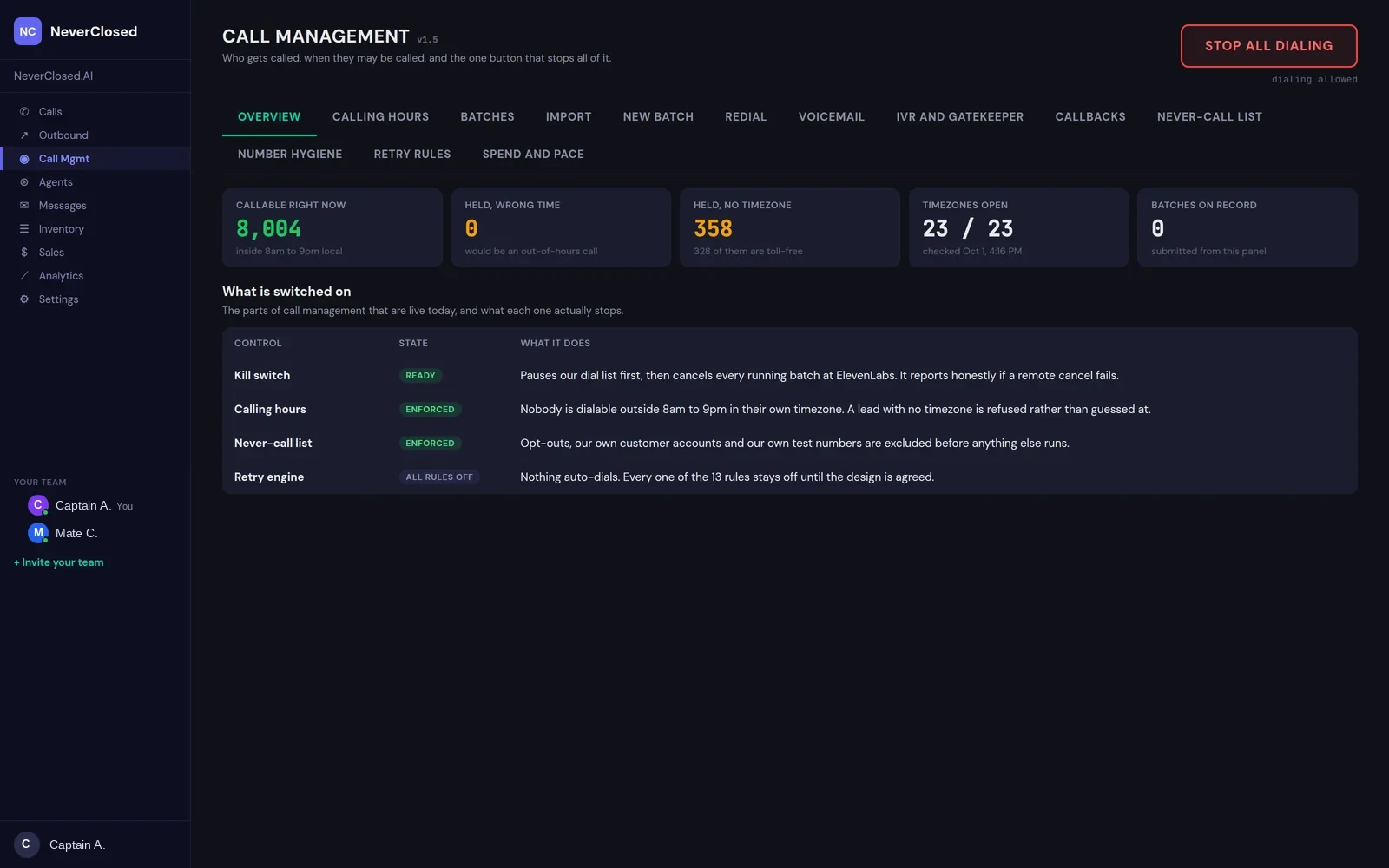Click the NC logo badge
This screenshot has width=1389, height=868.
[x=28, y=31]
